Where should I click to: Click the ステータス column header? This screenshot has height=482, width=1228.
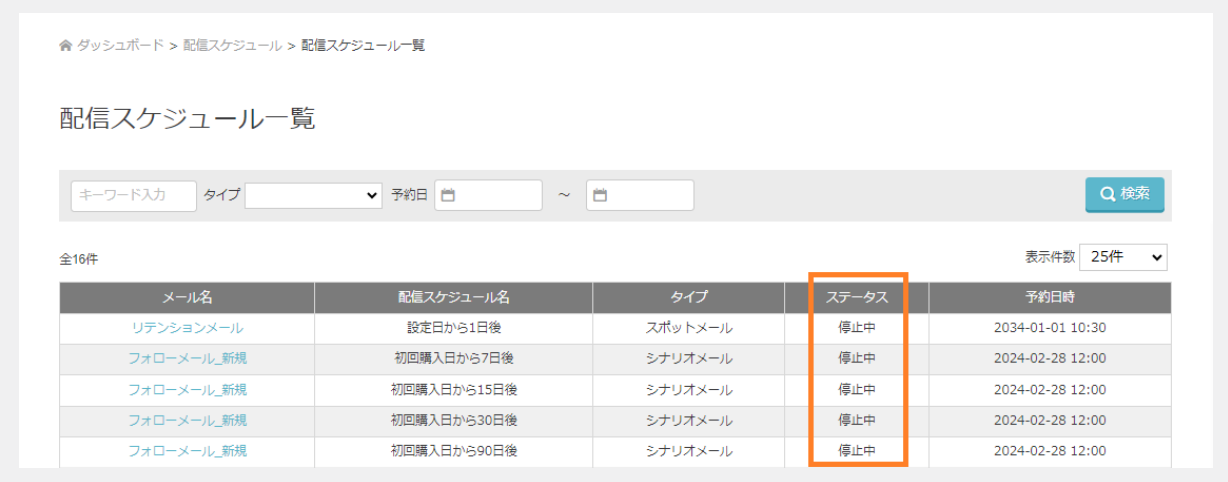(856, 297)
